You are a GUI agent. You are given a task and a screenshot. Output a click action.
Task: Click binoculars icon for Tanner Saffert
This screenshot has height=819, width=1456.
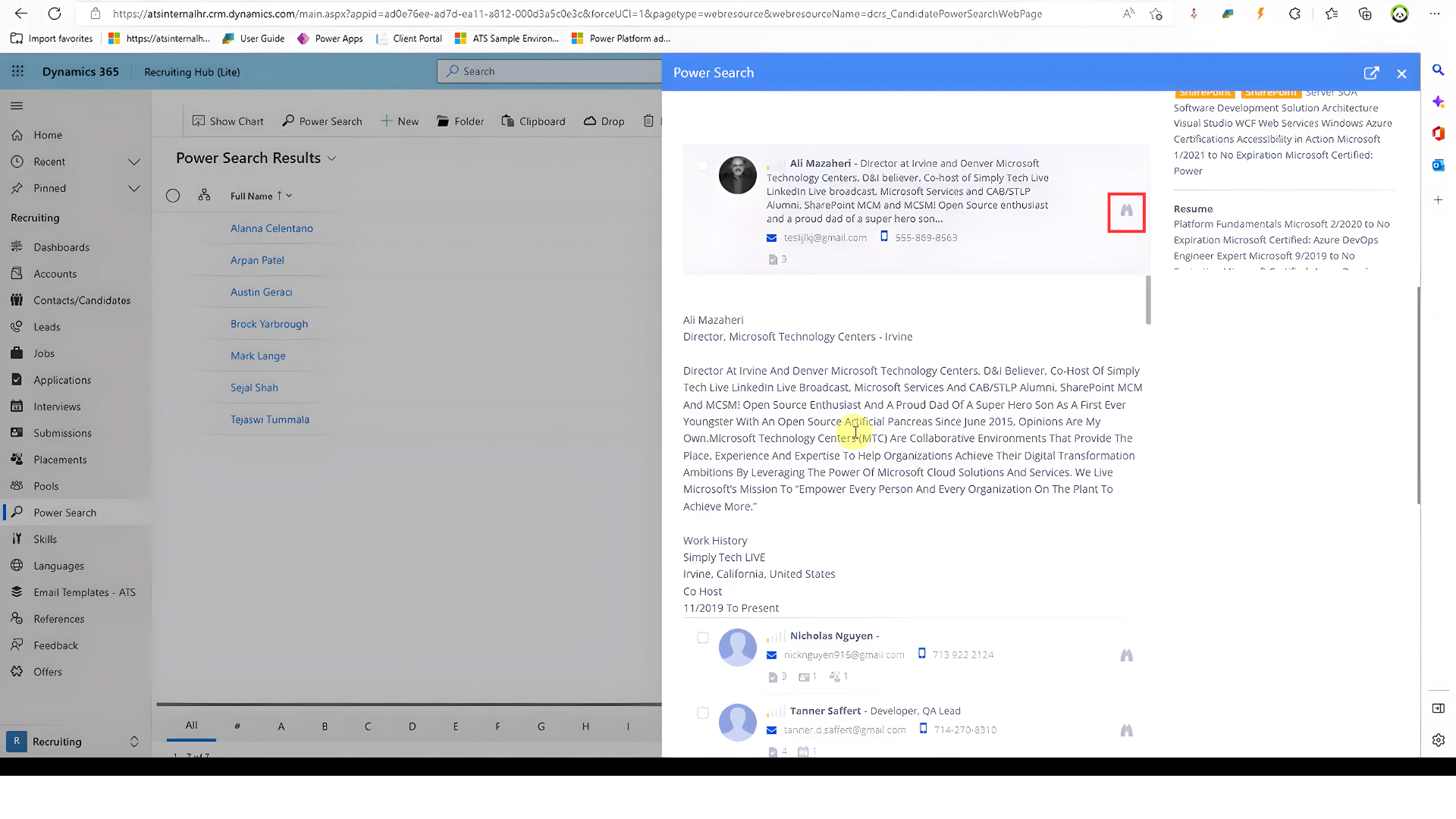tap(1126, 730)
